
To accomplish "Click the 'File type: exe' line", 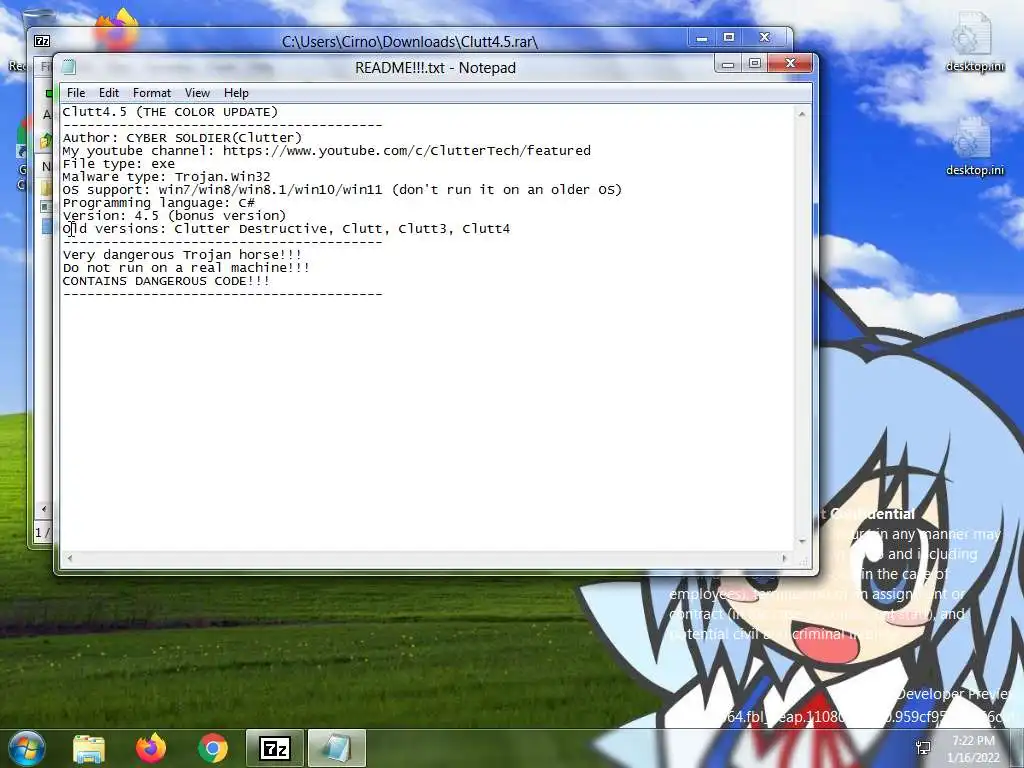I will click(x=119, y=164).
